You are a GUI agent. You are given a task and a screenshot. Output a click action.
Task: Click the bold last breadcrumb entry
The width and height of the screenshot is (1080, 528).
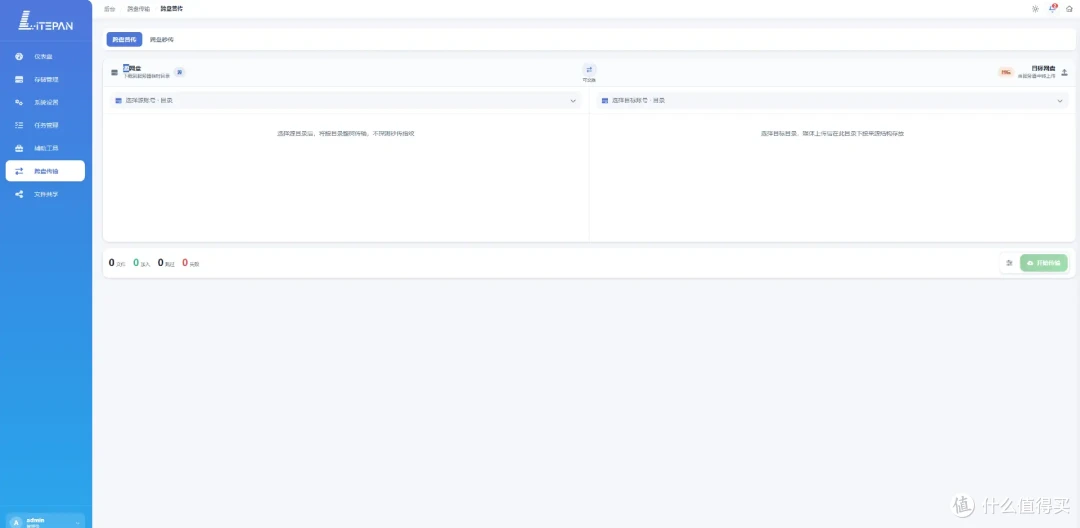pyautogui.click(x=172, y=9)
